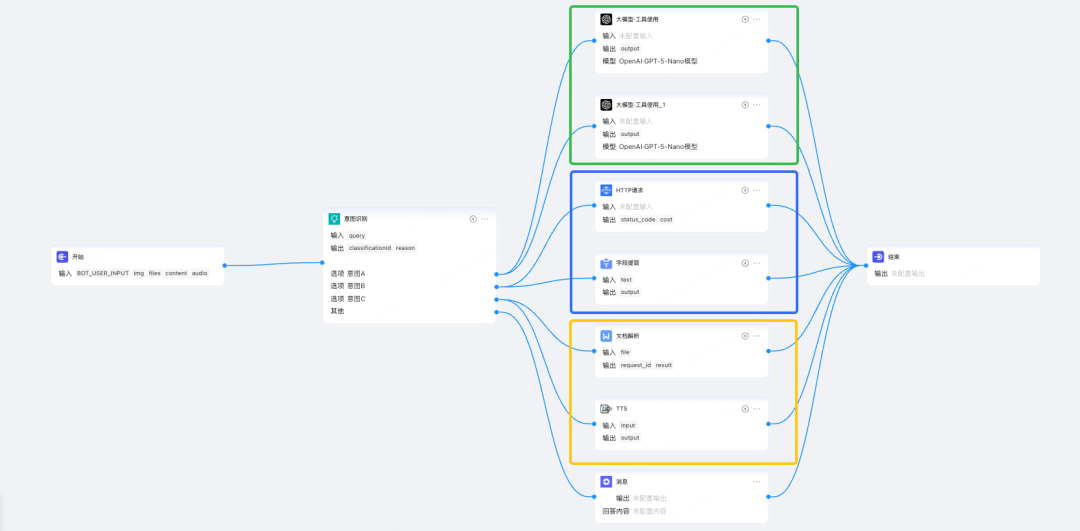The height and width of the screenshot is (531, 1080).
Task: Open the ellipsis menu on 消息 node
Action: [757, 482]
